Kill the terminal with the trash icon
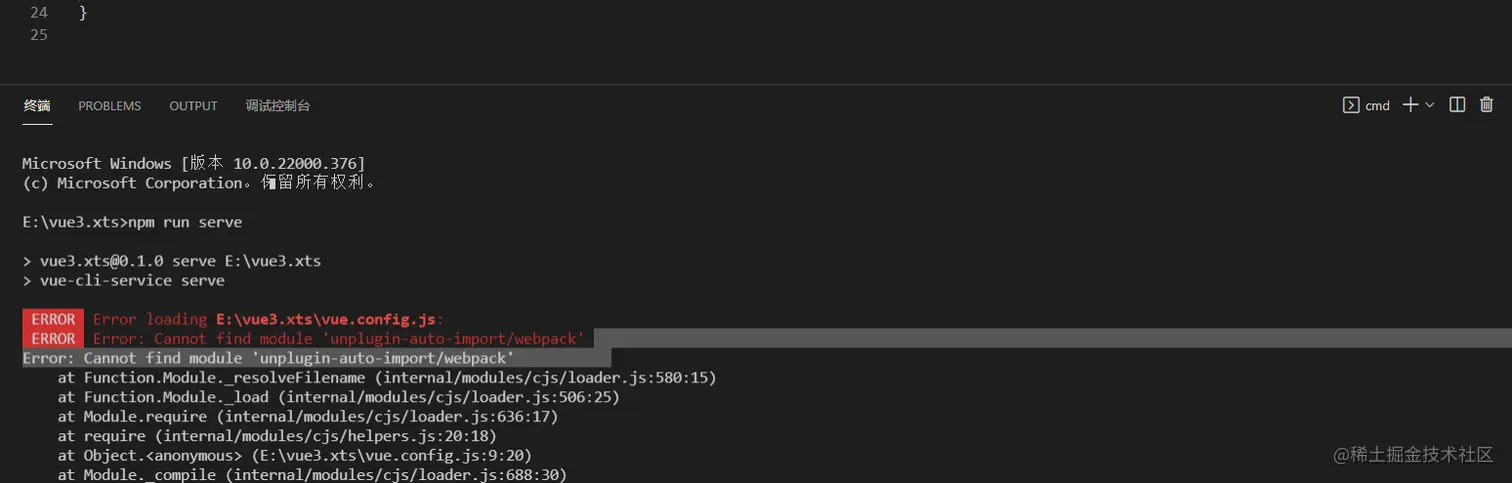The width and height of the screenshot is (1512, 483). (x=1487, y=105)
